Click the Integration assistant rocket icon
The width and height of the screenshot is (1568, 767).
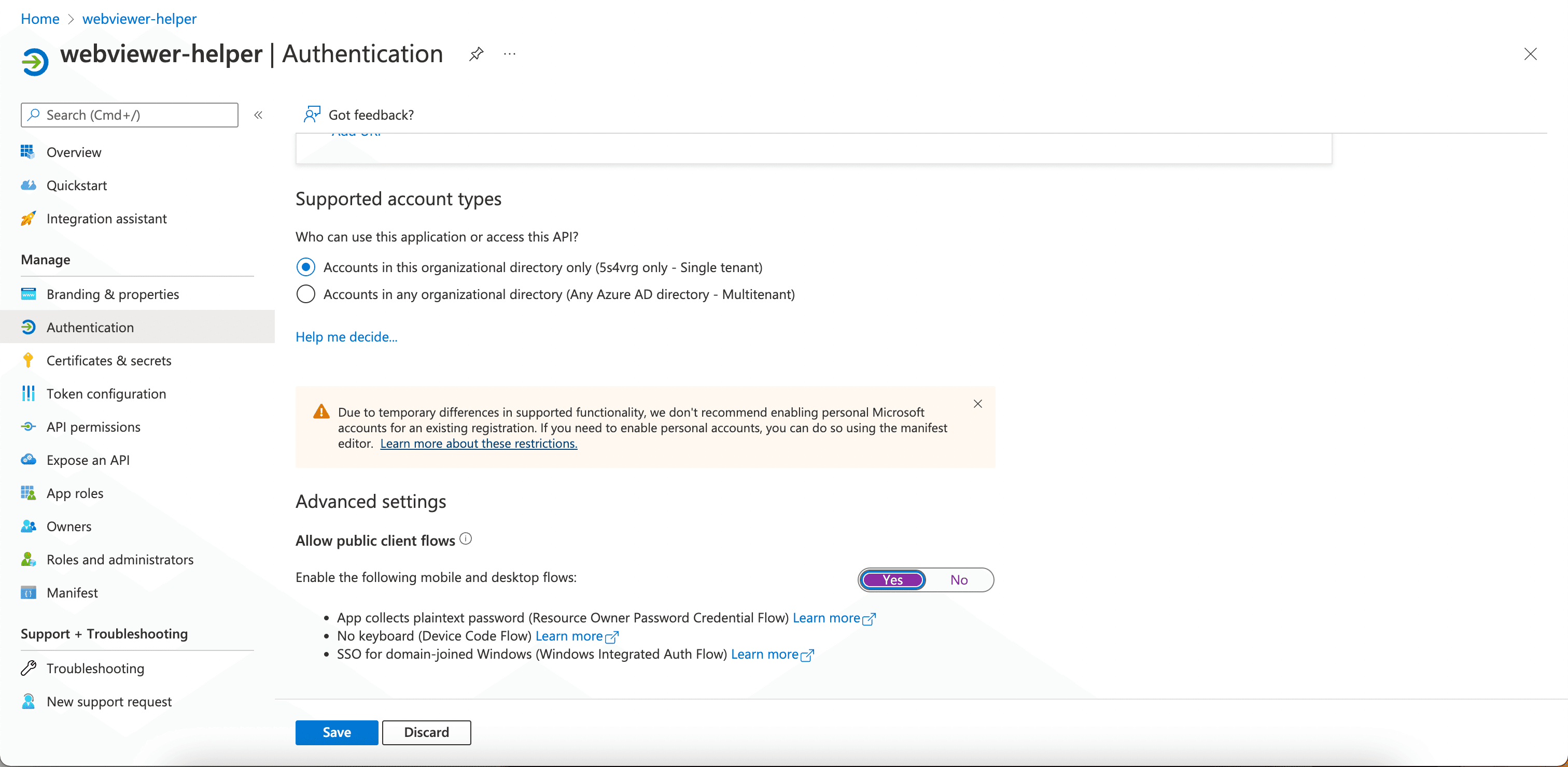(28, 218)
